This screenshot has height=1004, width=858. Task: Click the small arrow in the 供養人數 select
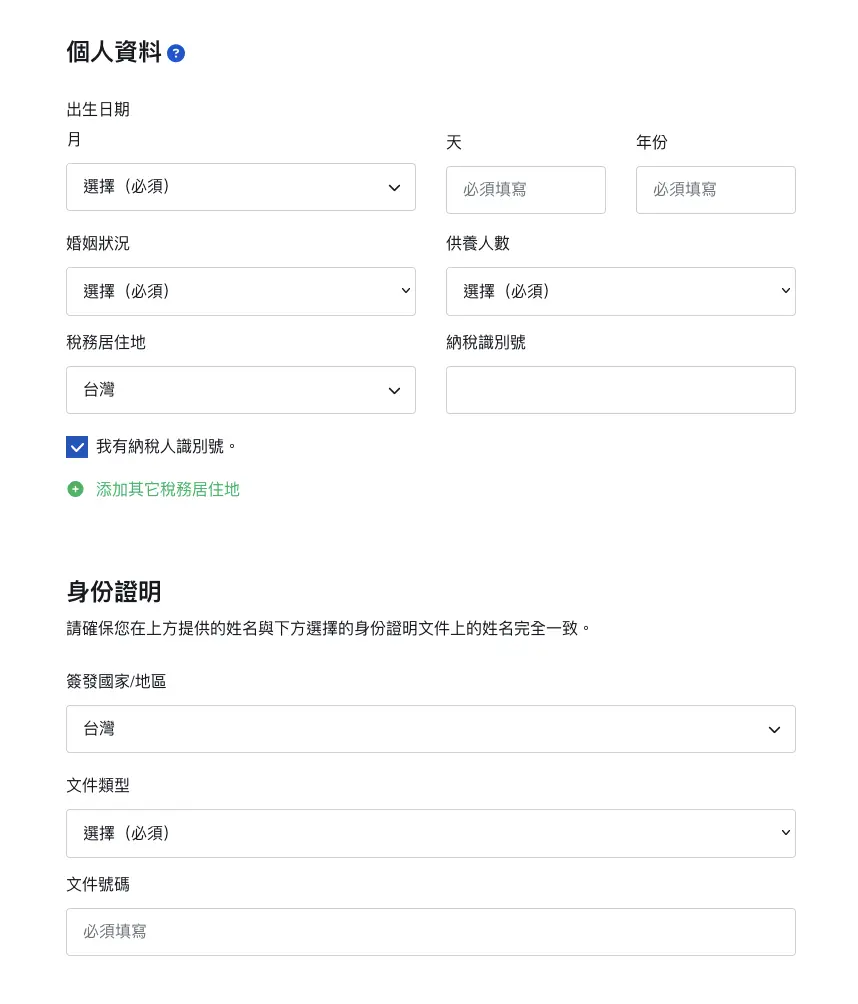pyautogui.click(x=785, y=291)
